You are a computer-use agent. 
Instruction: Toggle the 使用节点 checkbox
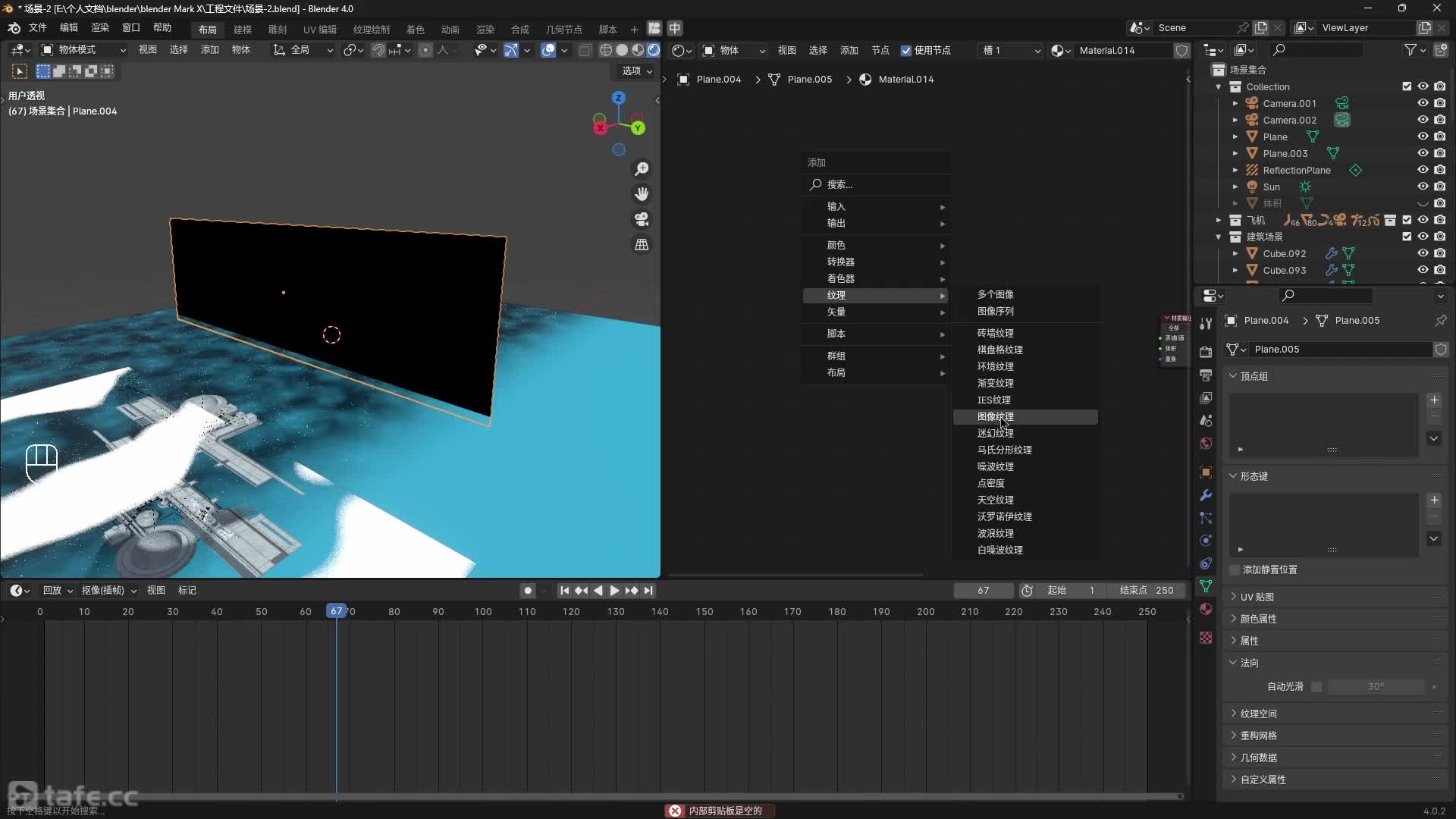[x=906, y=51]
